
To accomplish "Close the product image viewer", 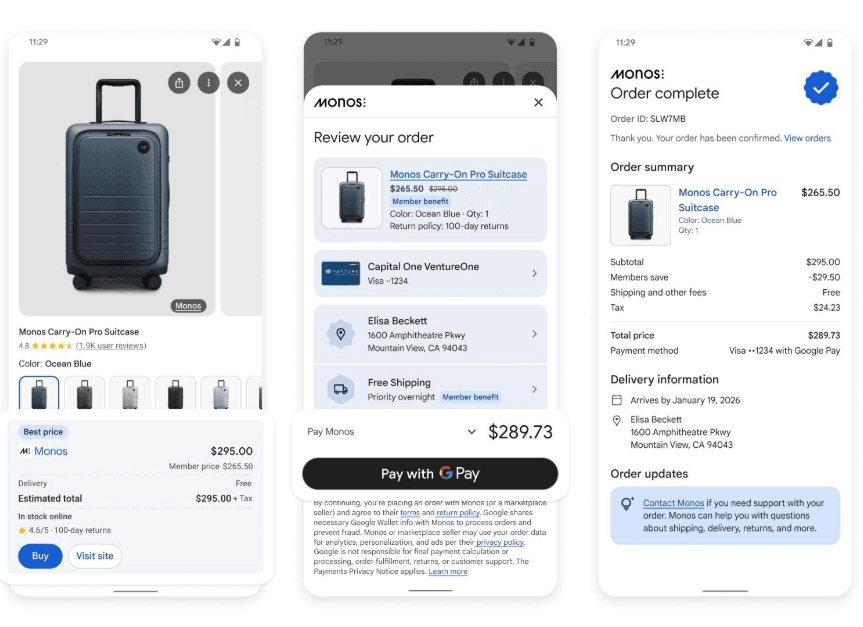I will coord(238,83).
